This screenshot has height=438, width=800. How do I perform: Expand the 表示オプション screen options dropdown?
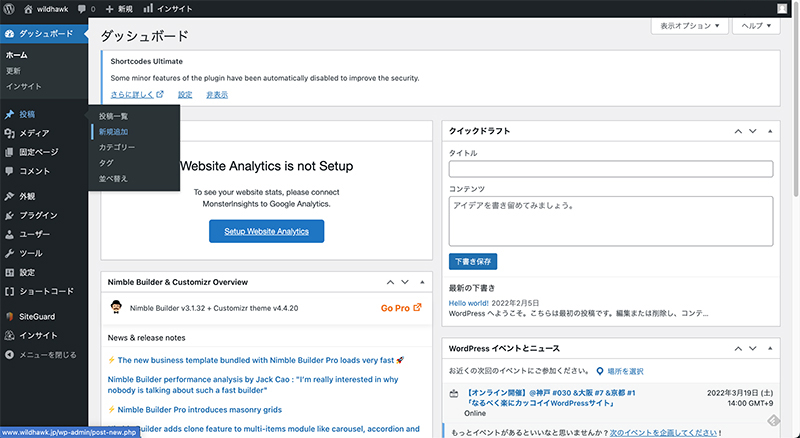(x=689, y=26)
